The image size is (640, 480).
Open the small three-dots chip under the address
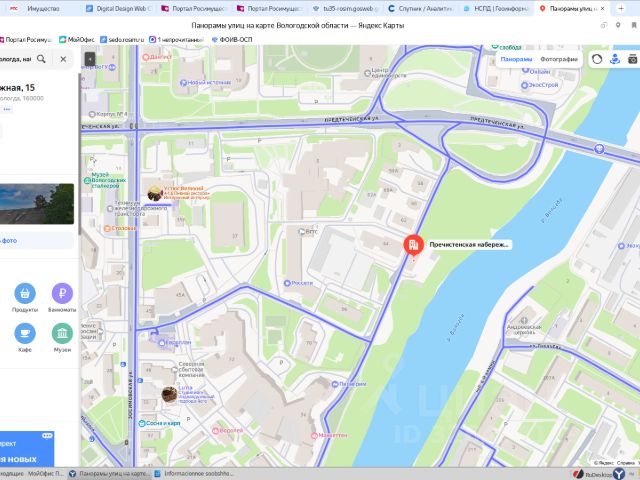click(x=7, y=109)
